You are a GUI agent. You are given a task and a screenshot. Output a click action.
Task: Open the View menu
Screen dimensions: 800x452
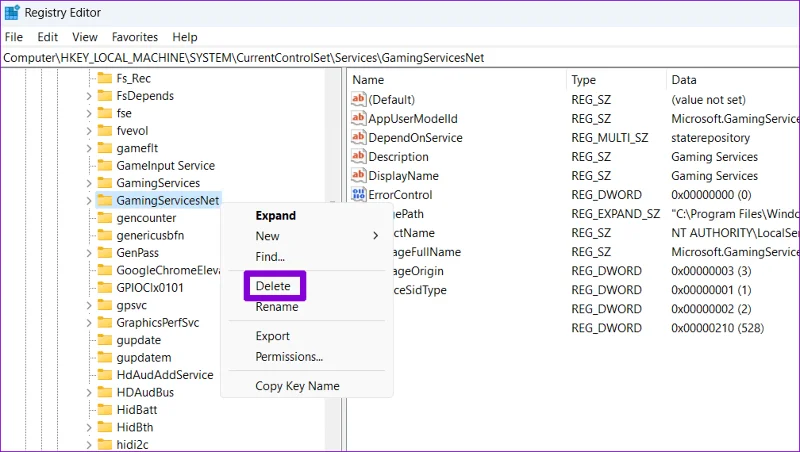85,37
